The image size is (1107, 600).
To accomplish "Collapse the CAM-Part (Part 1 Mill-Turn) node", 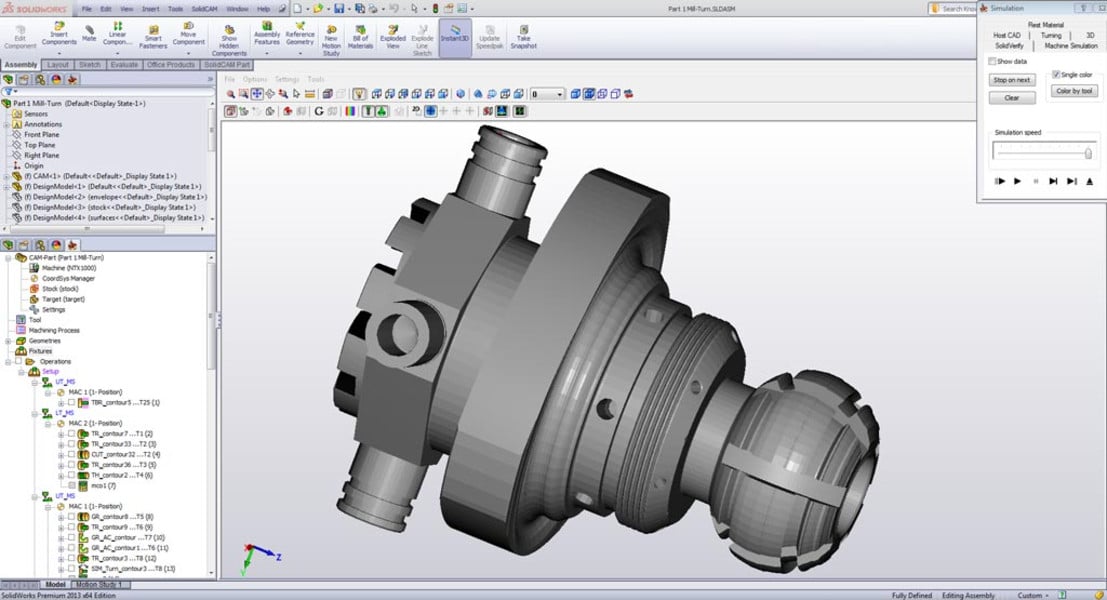I will click(x=8, y=258).
